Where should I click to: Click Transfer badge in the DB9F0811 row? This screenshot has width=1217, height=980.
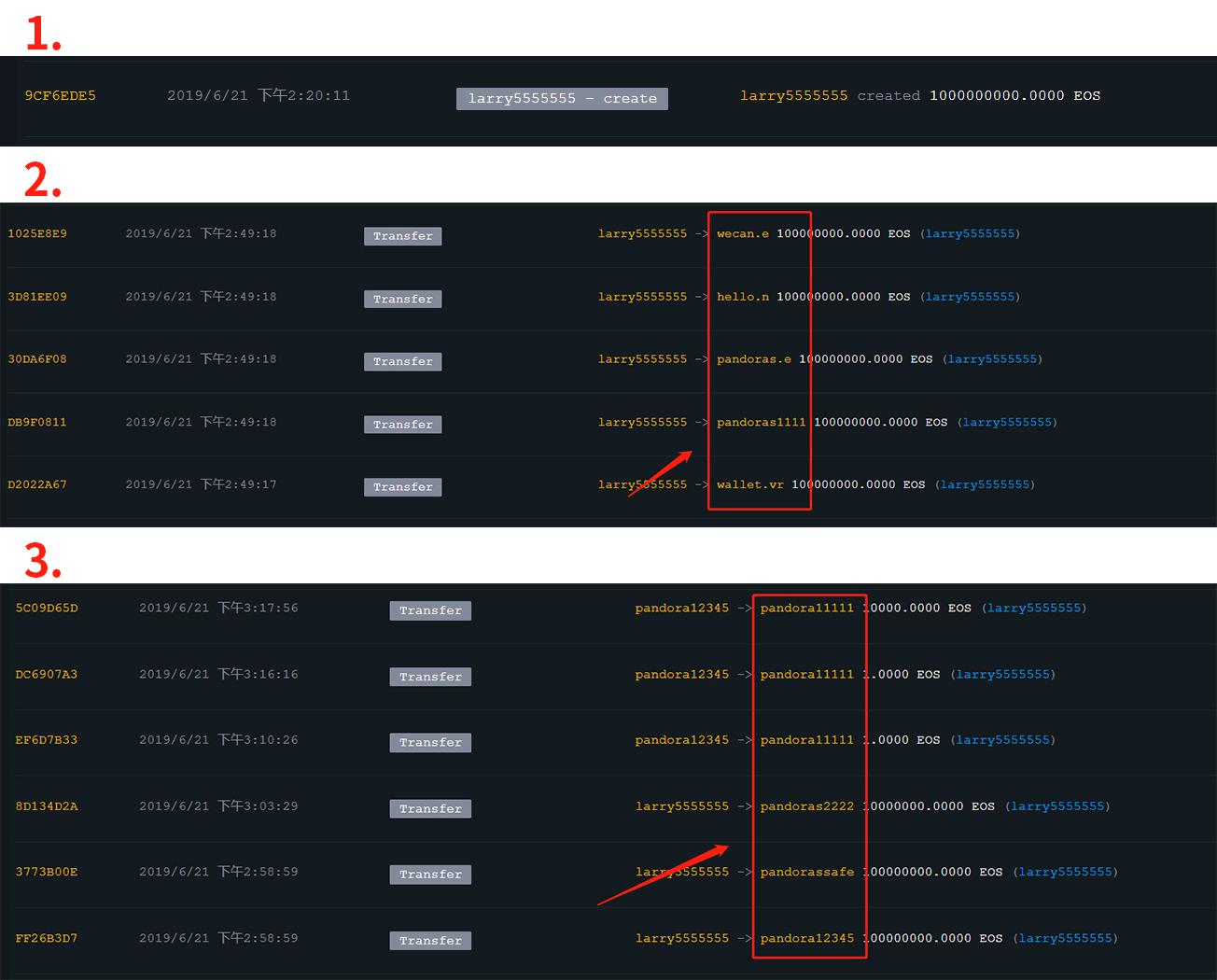coord(402,424)
